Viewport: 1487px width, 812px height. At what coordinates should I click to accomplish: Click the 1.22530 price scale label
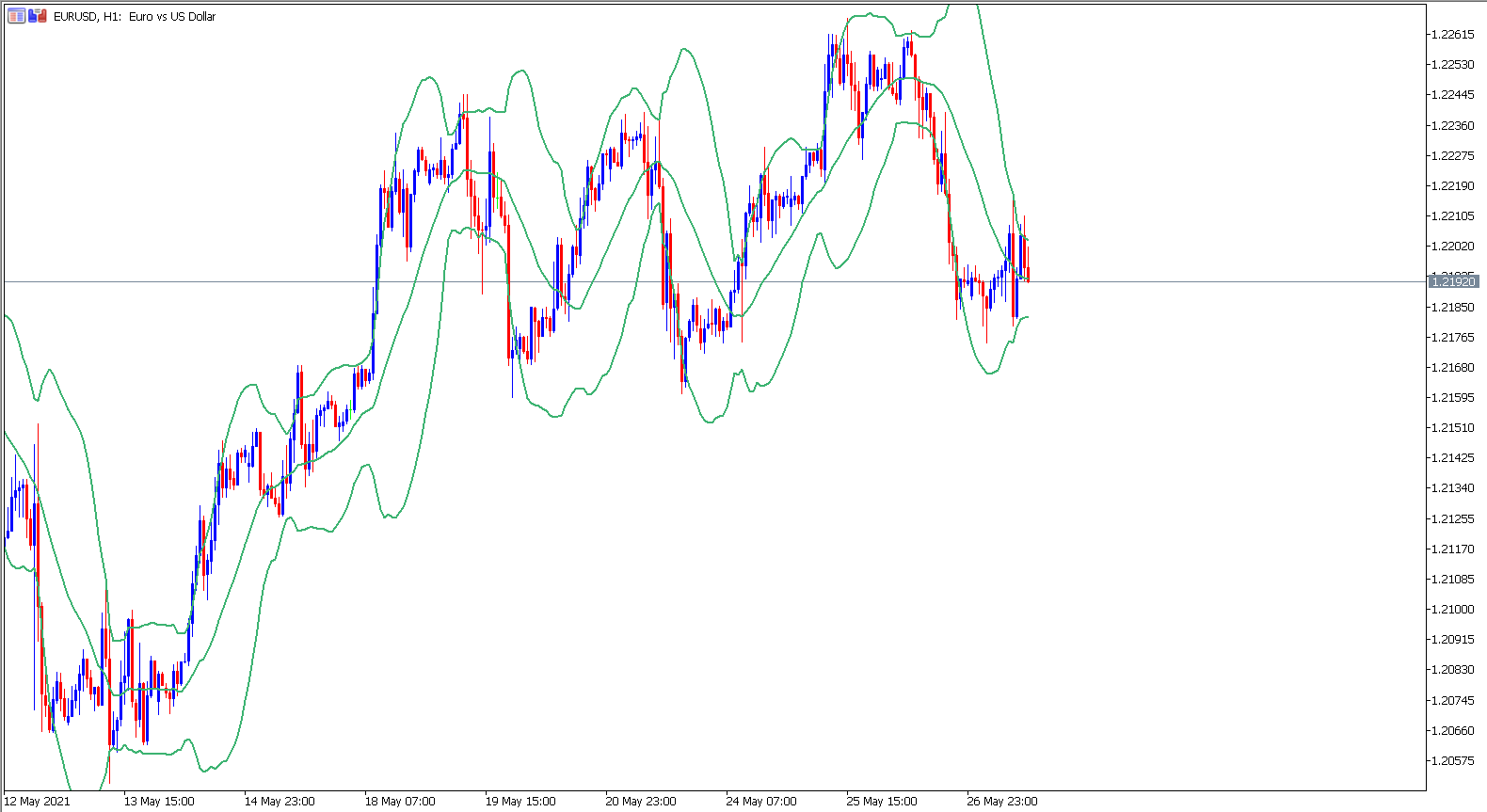(x=1452, y=64)
